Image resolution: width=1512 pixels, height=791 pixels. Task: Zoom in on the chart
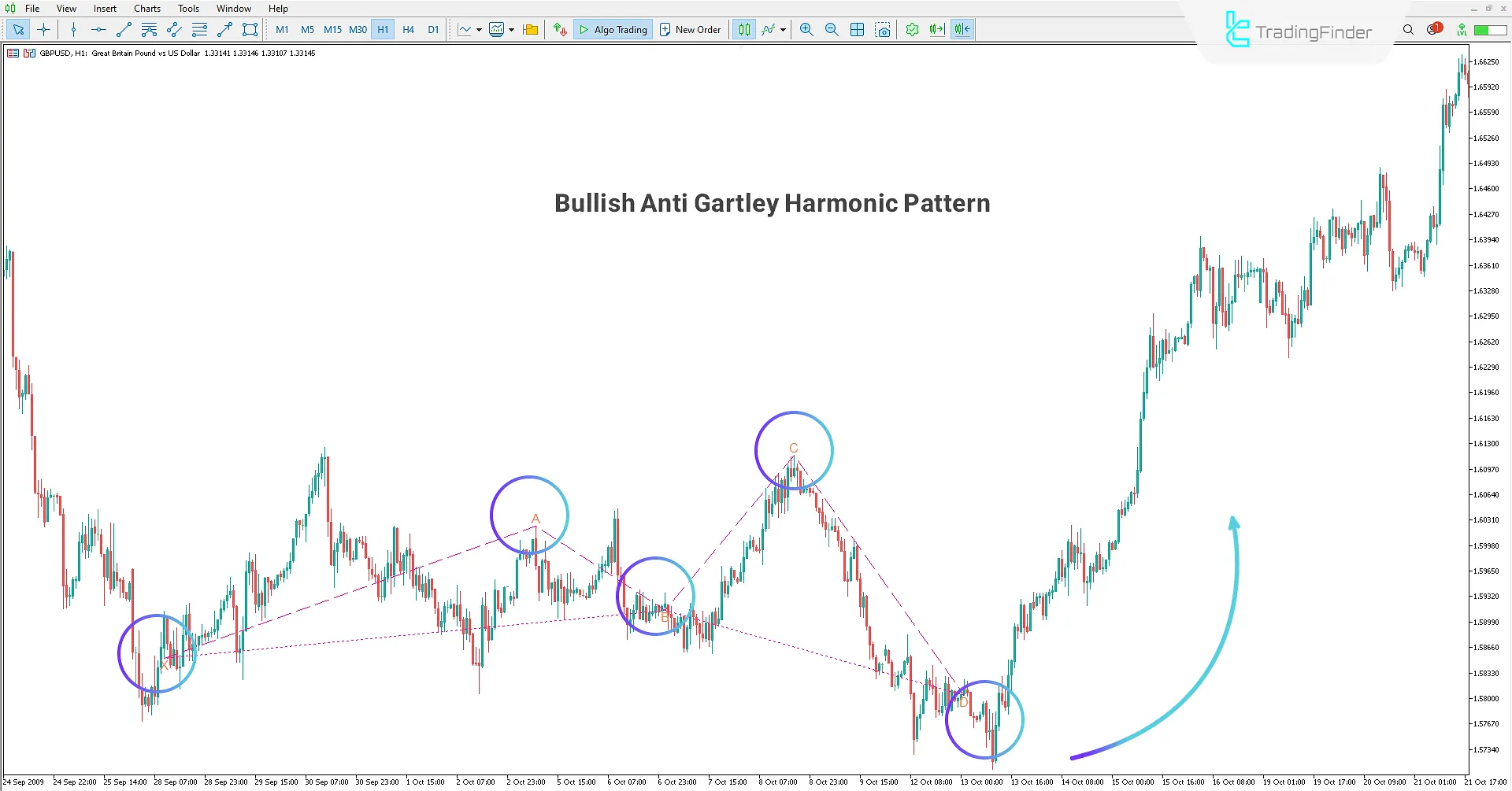tap(806, 29)
